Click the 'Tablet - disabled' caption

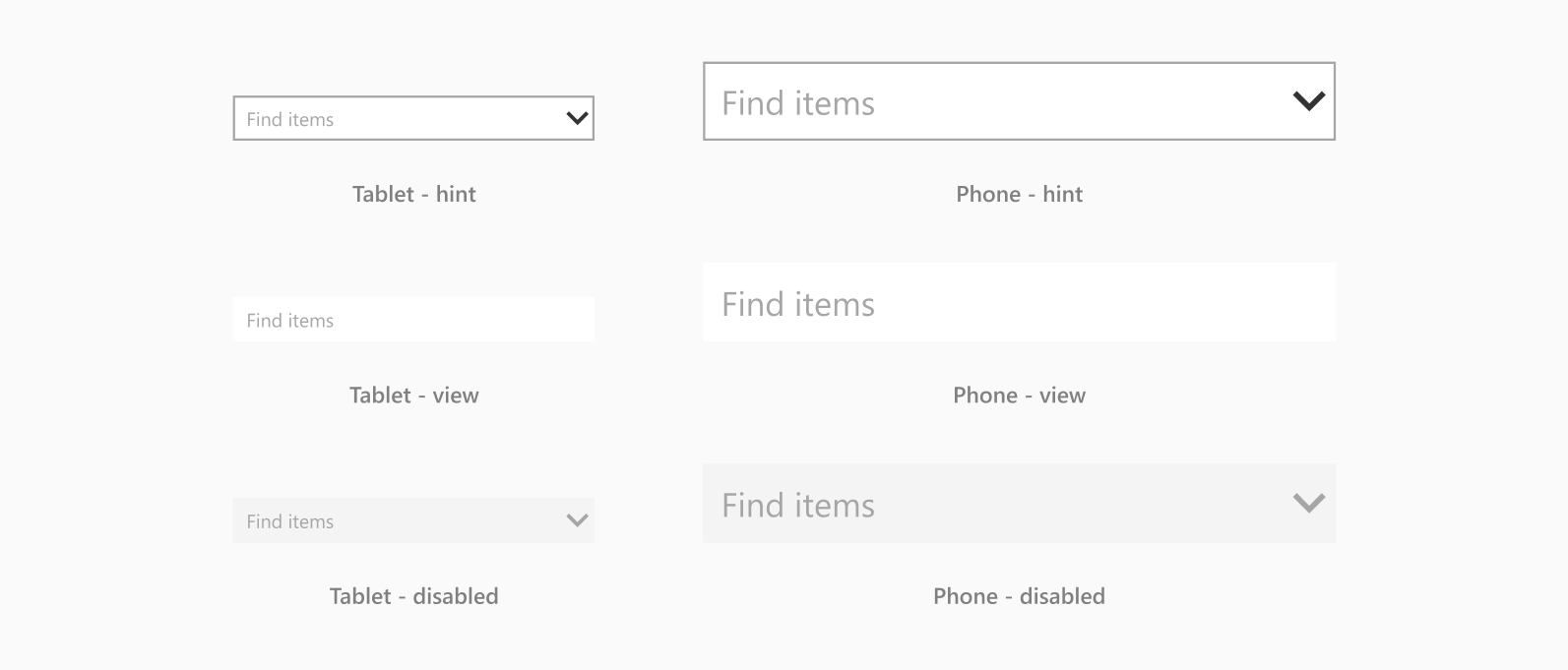(x=413, y=596)
